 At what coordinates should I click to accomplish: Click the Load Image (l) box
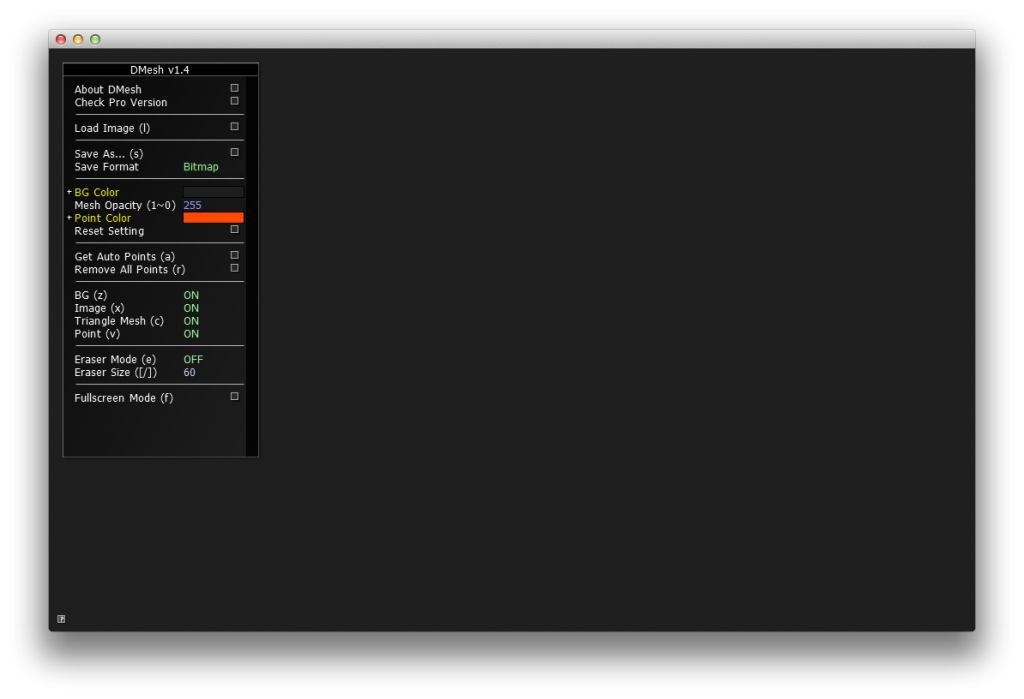pos(234,127)
